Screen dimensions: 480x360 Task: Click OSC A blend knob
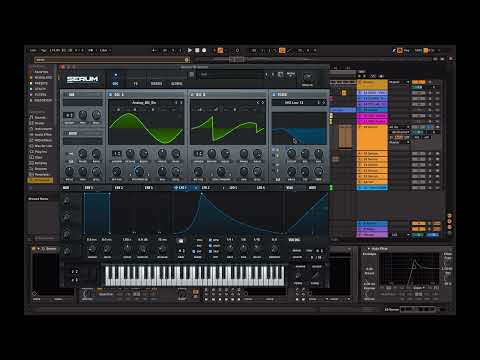tap(144, 154)
